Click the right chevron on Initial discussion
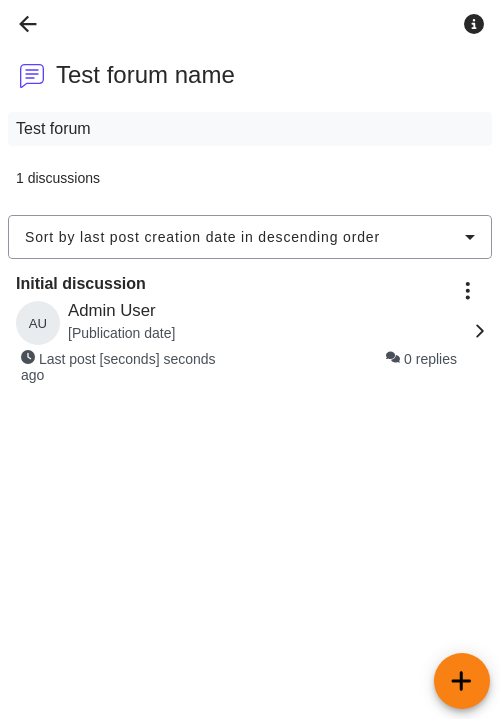 pos(480,331)
